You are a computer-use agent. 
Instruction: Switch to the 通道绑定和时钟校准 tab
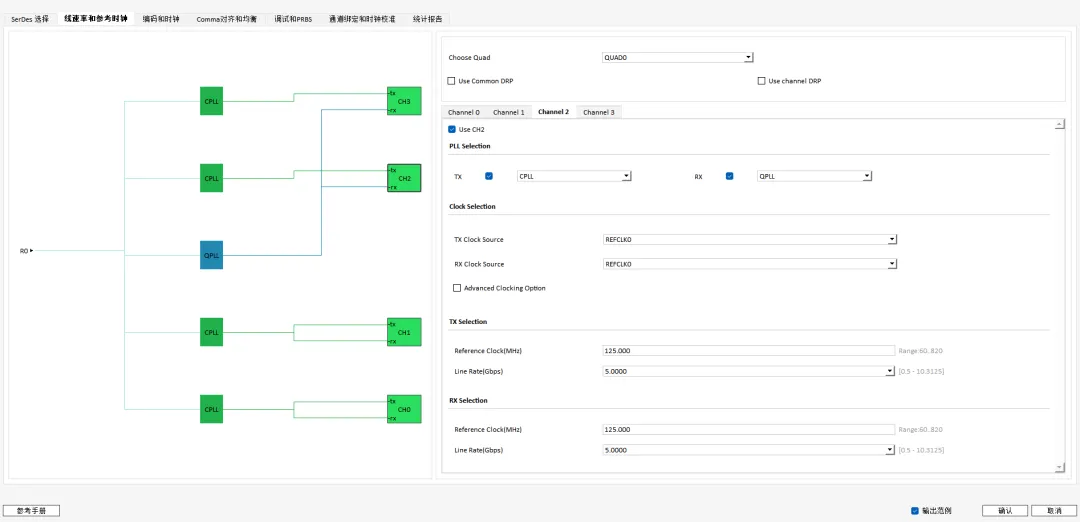click(x=362, y=19)
